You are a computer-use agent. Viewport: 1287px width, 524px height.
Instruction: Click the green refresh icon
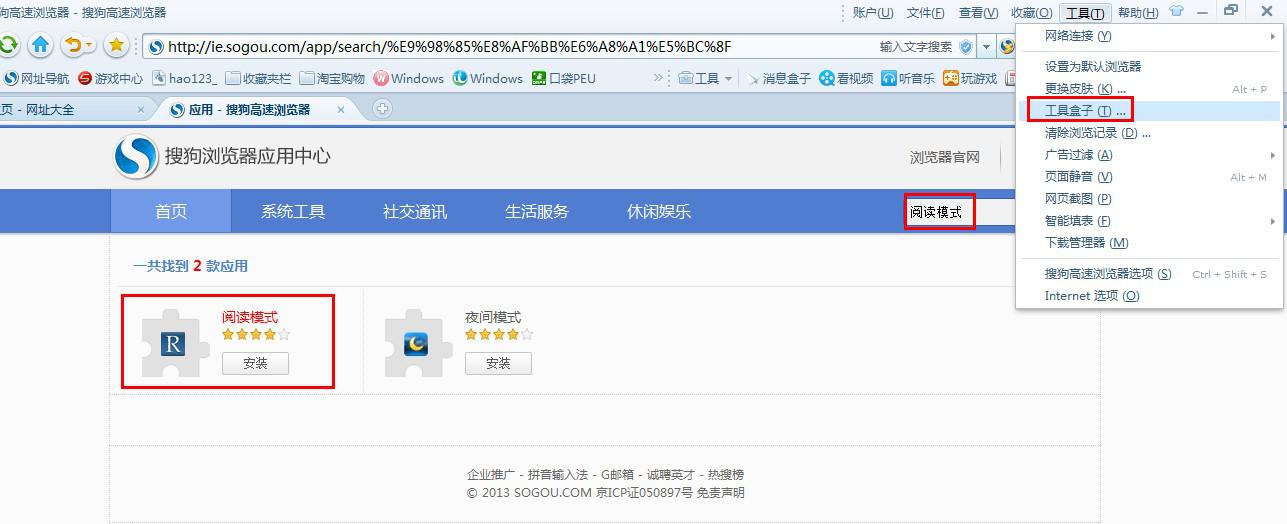[8, 45]
